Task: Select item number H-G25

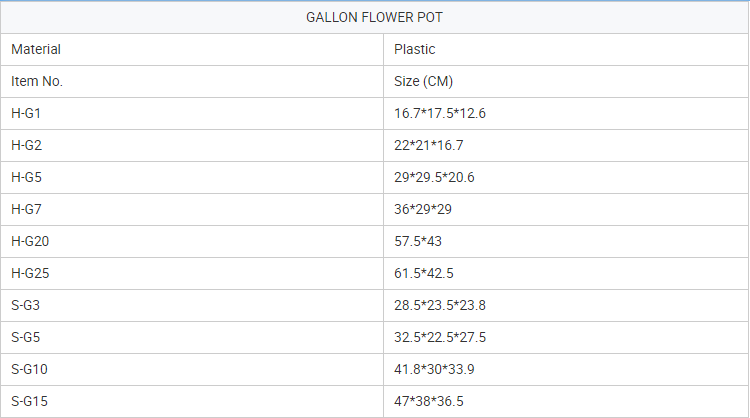Action: tap(30, 273)
